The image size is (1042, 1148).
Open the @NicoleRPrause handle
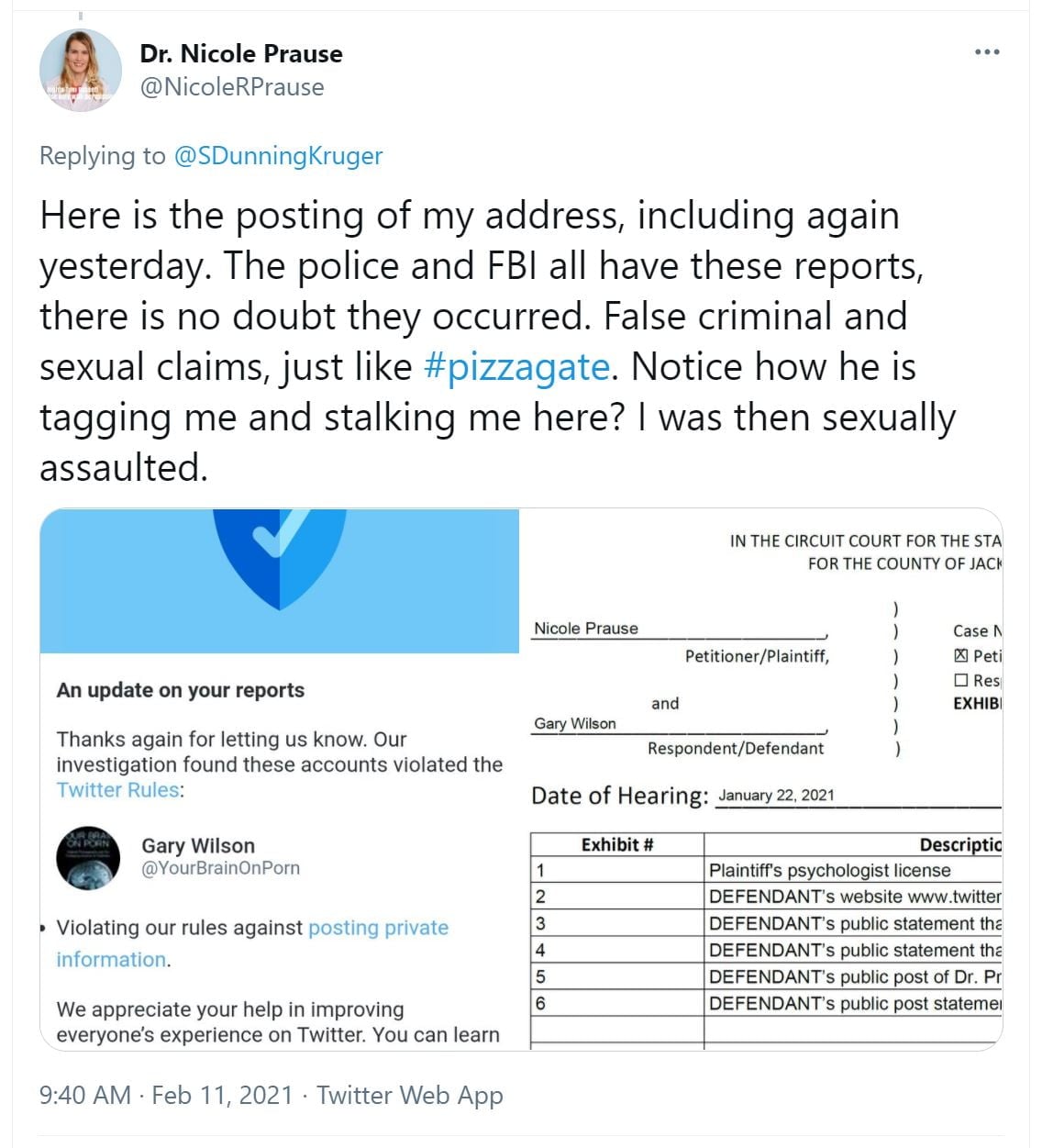pyautogui.click(x=232, y=87)
